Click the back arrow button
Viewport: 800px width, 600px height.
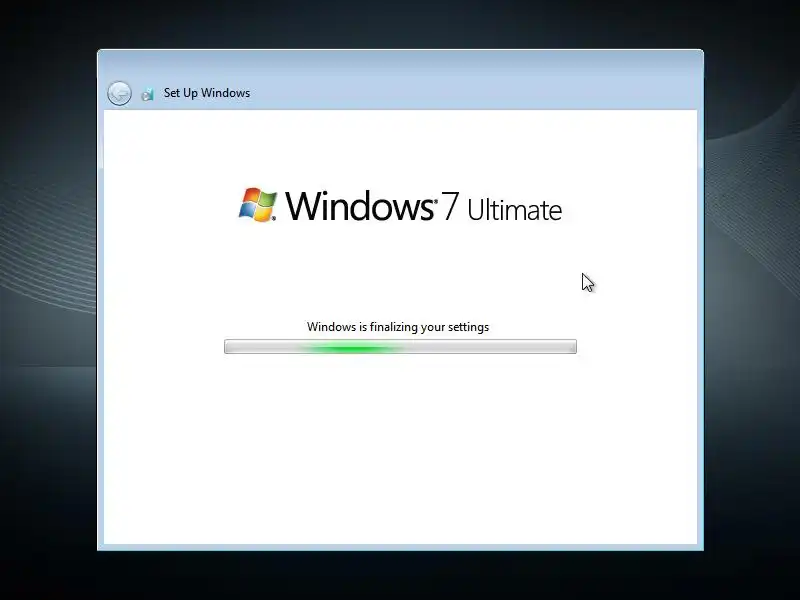tap(119, 93)
